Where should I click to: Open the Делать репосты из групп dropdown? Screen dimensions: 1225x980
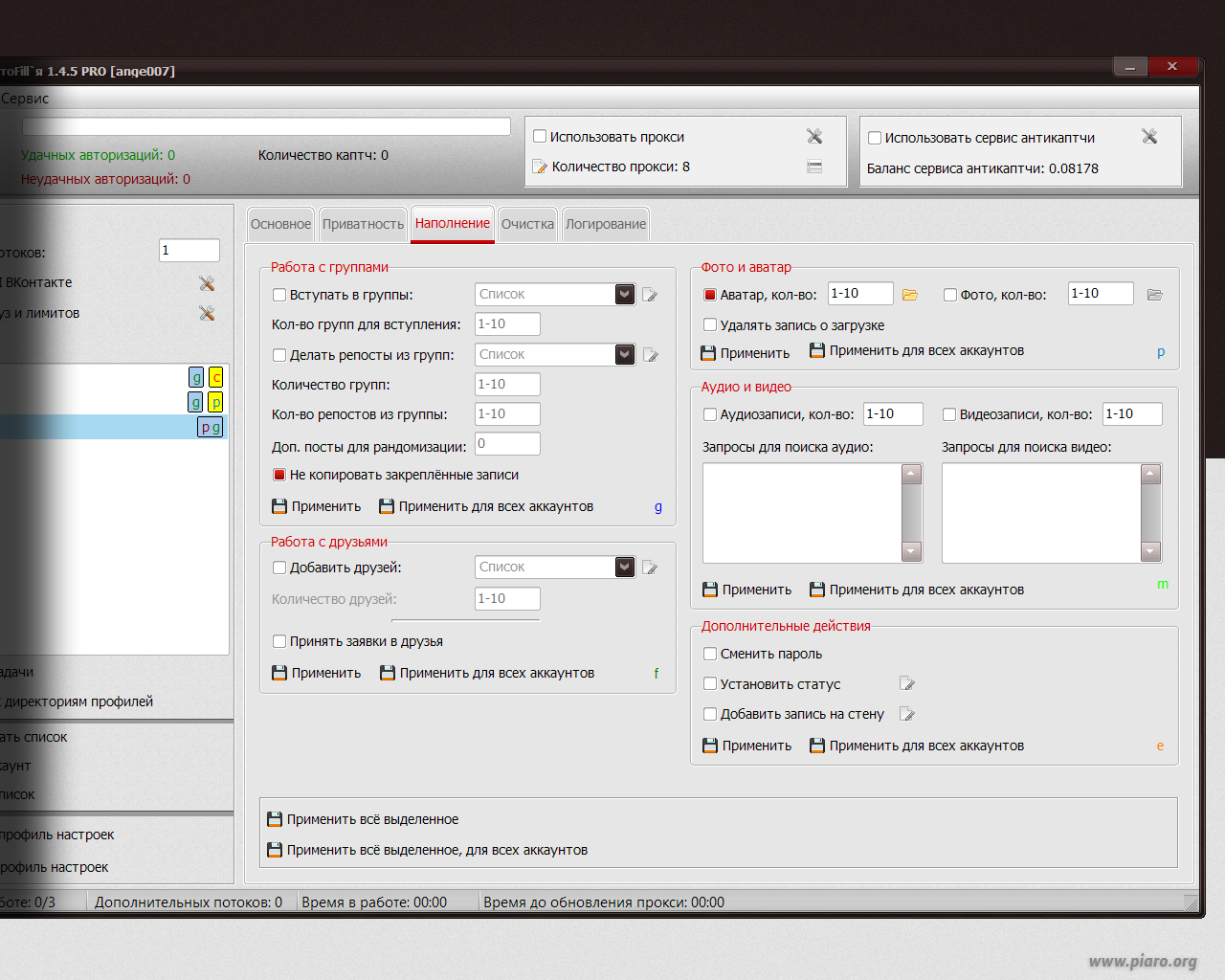pos(625,354)
